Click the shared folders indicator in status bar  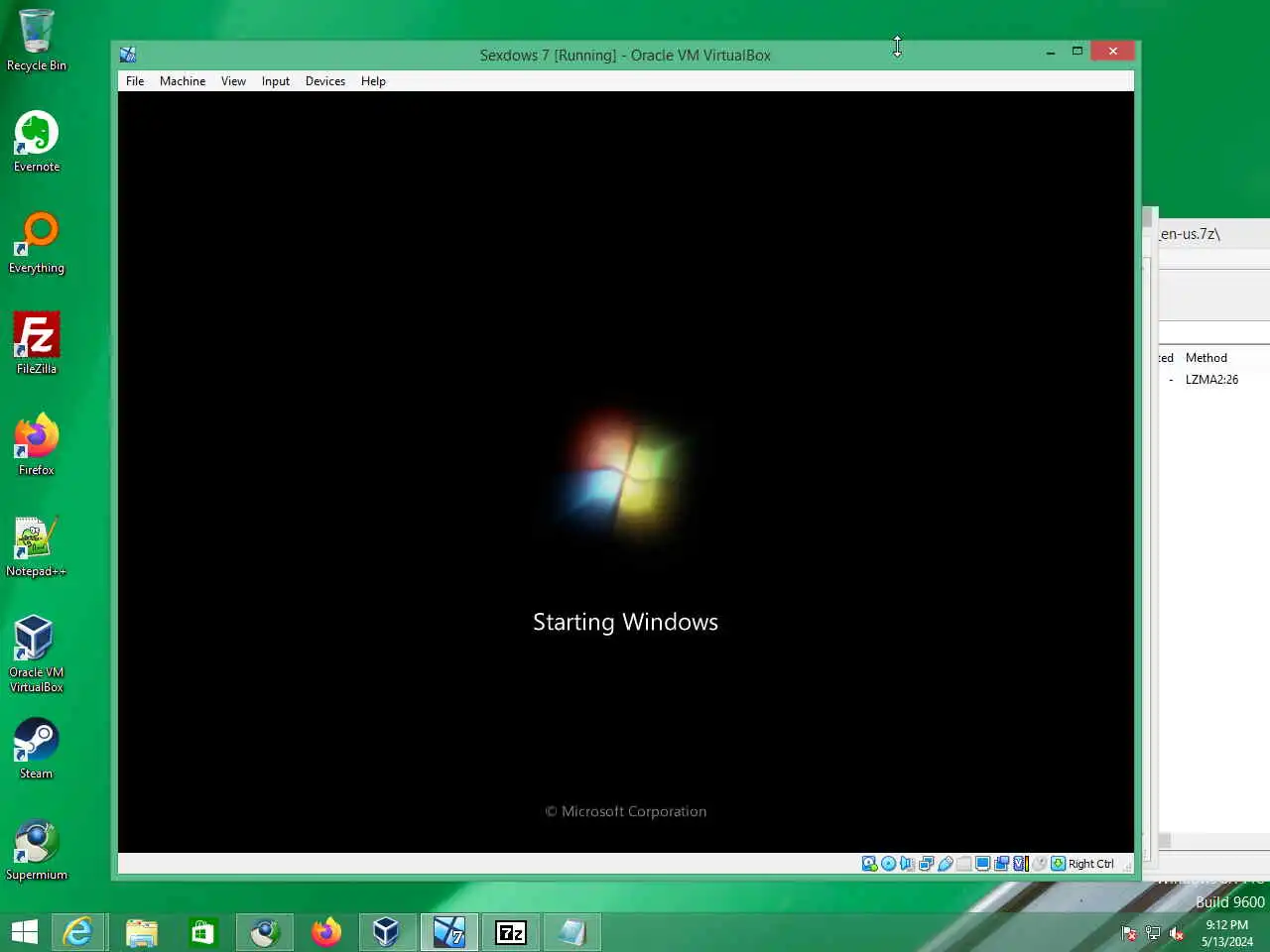click(x=964, y=864)
